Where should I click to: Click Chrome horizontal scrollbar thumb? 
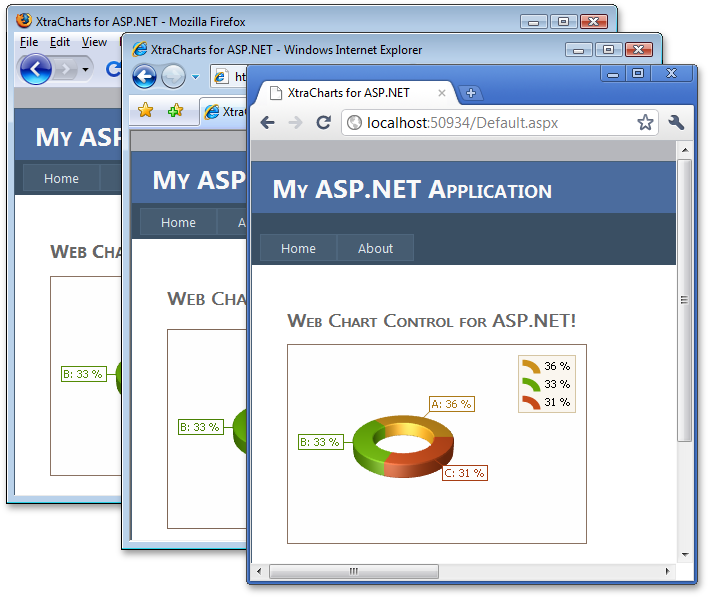[354, 571]
